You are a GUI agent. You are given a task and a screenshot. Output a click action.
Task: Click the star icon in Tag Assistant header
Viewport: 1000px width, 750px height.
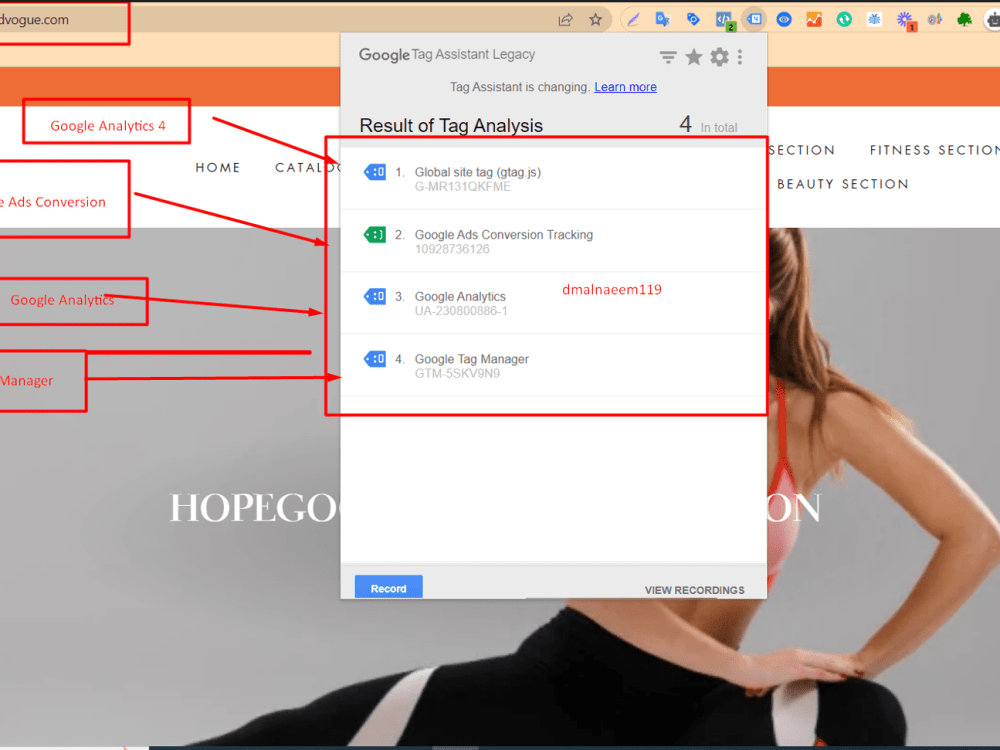click(693, 57)
